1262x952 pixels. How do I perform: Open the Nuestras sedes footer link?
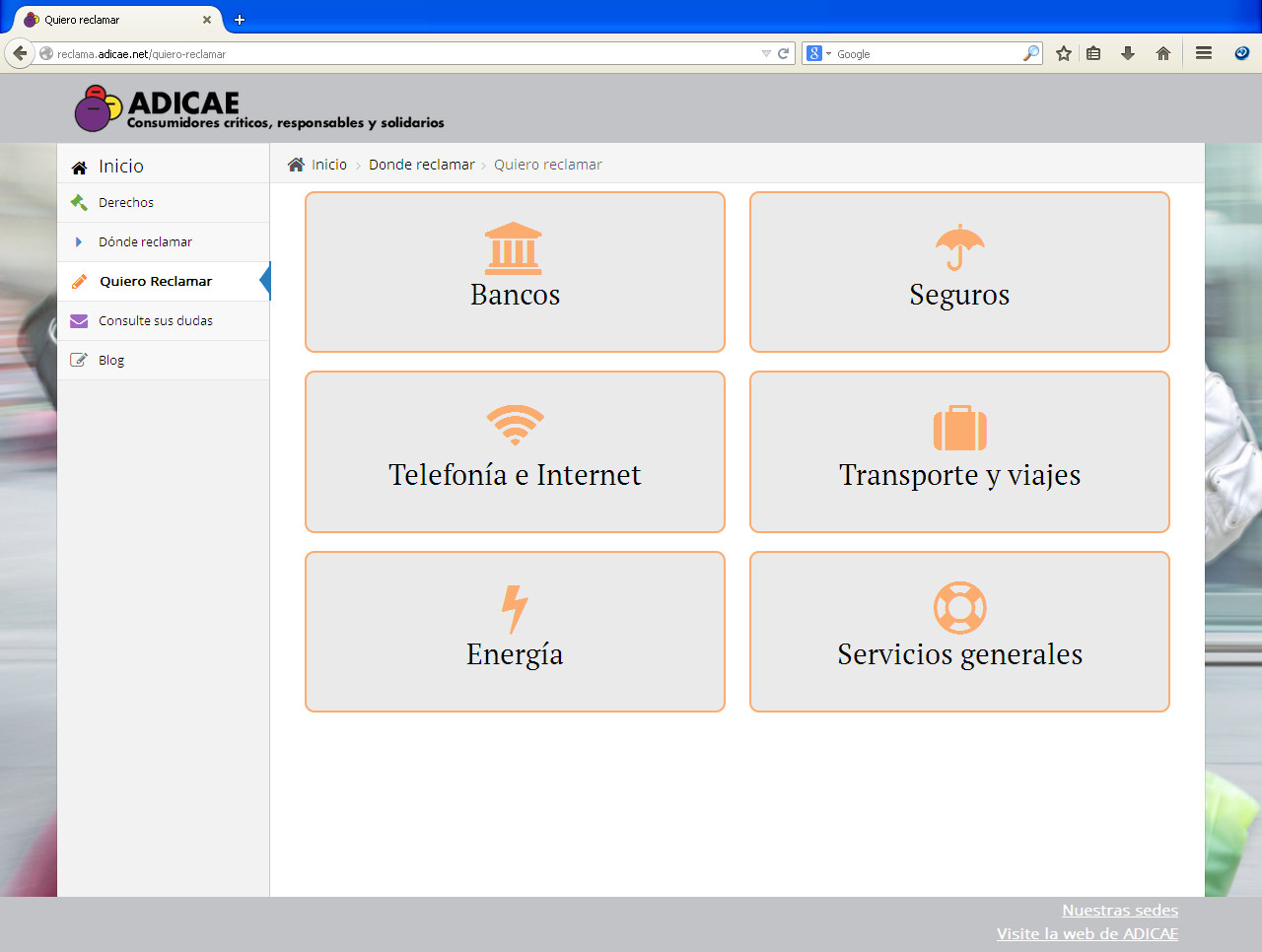(x=1120, y=910)
